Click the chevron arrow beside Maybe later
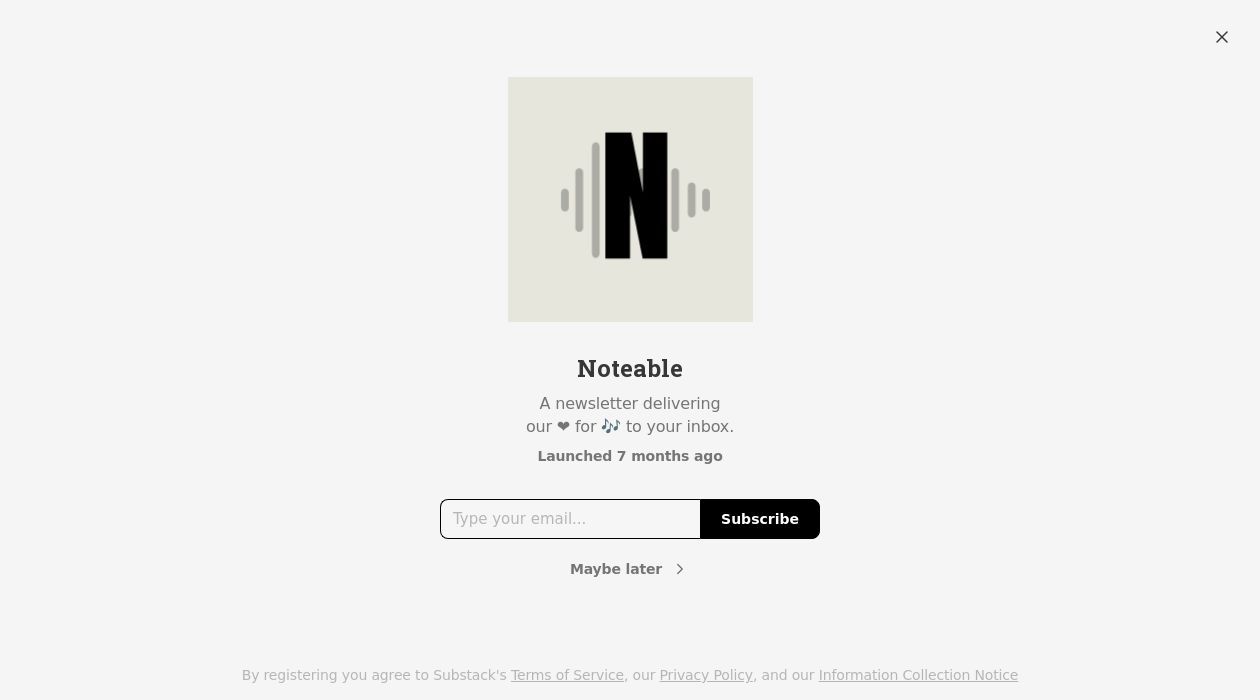This screenshot has width=1260, height=700. (680, 569)
